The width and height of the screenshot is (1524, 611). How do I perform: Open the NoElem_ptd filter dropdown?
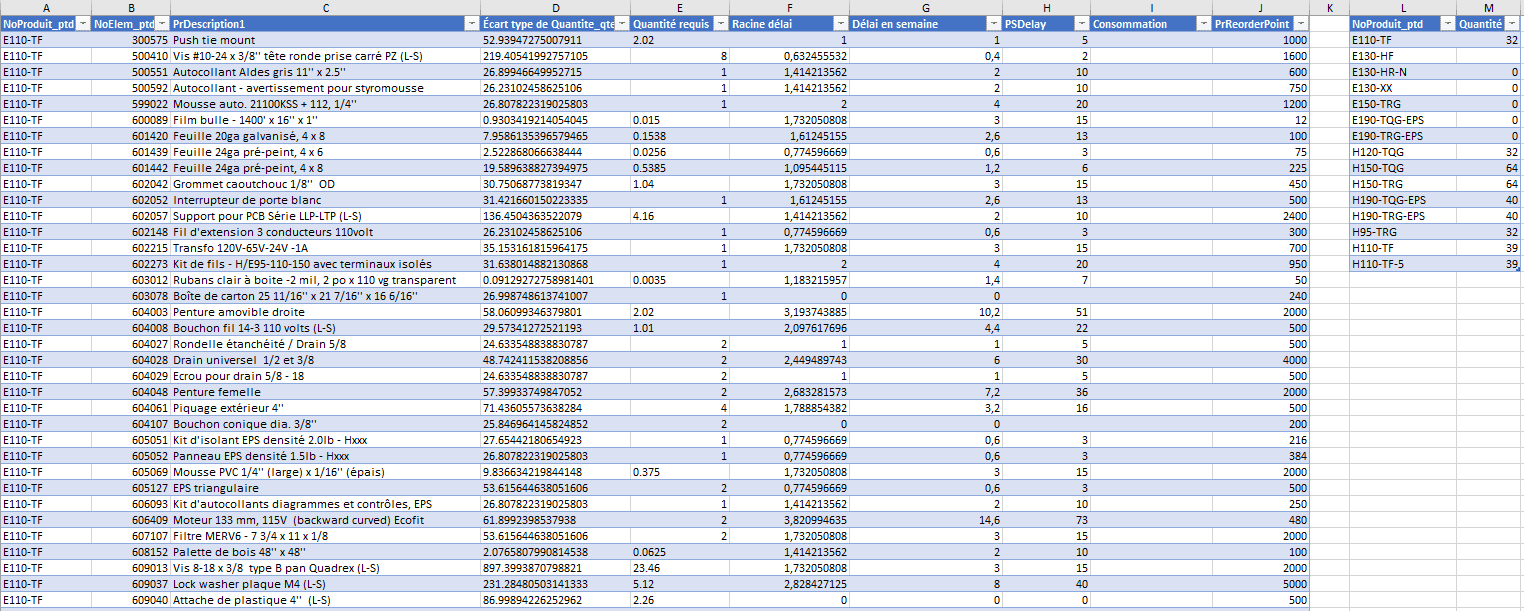(x=162, y=24)
